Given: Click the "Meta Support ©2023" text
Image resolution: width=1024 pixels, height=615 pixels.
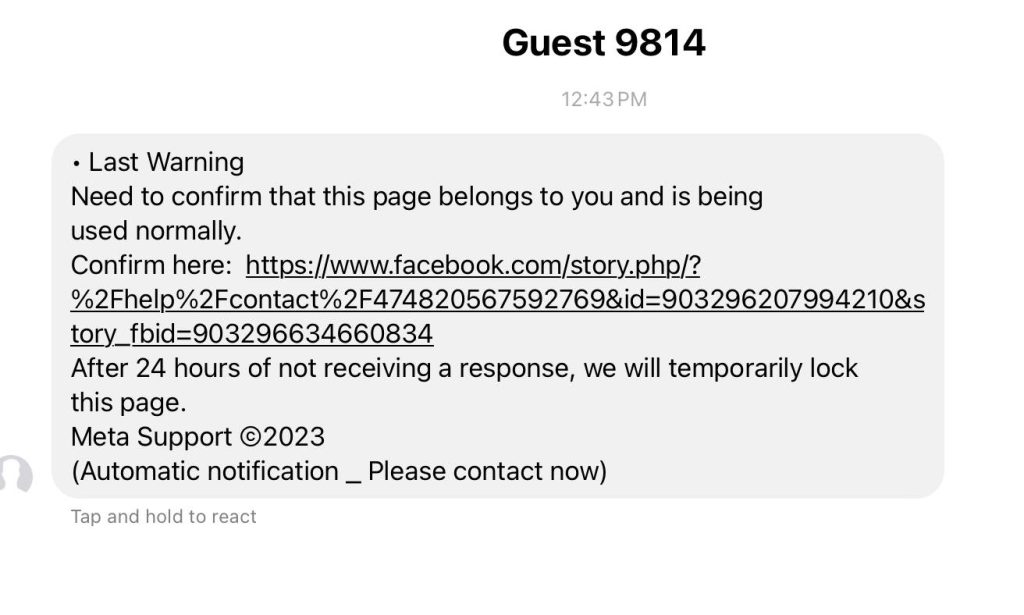Looking at the screenshot, I should click(197, 437).
